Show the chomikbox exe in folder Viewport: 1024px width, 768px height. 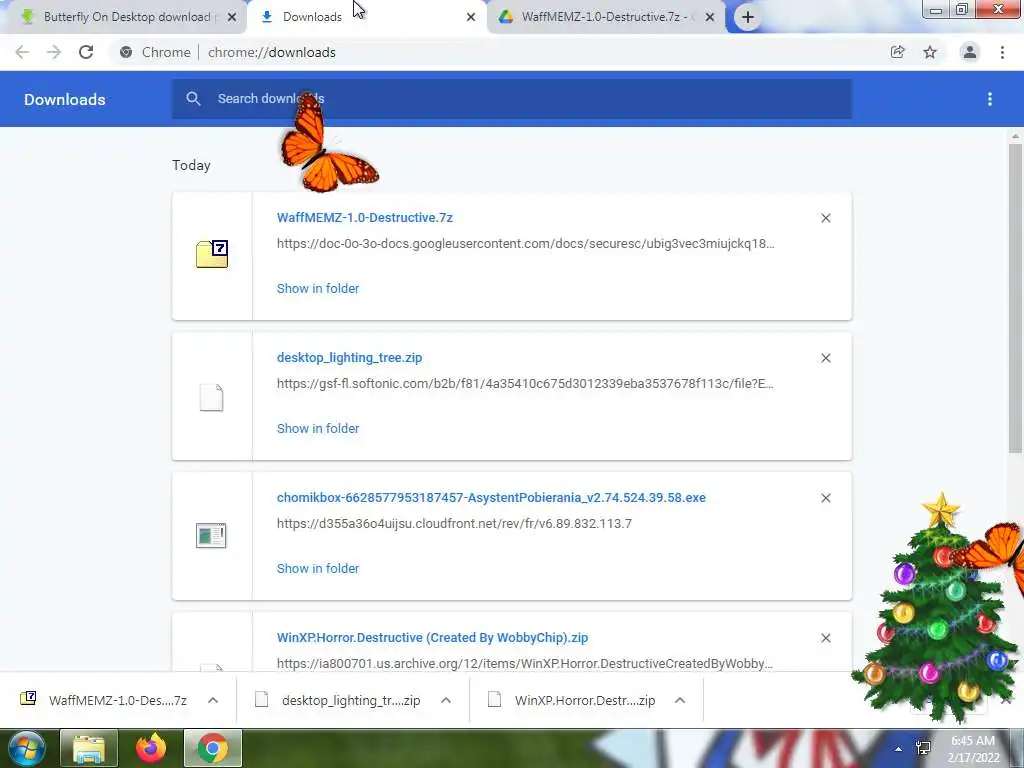pyautogui.click(x=317, y=568)
